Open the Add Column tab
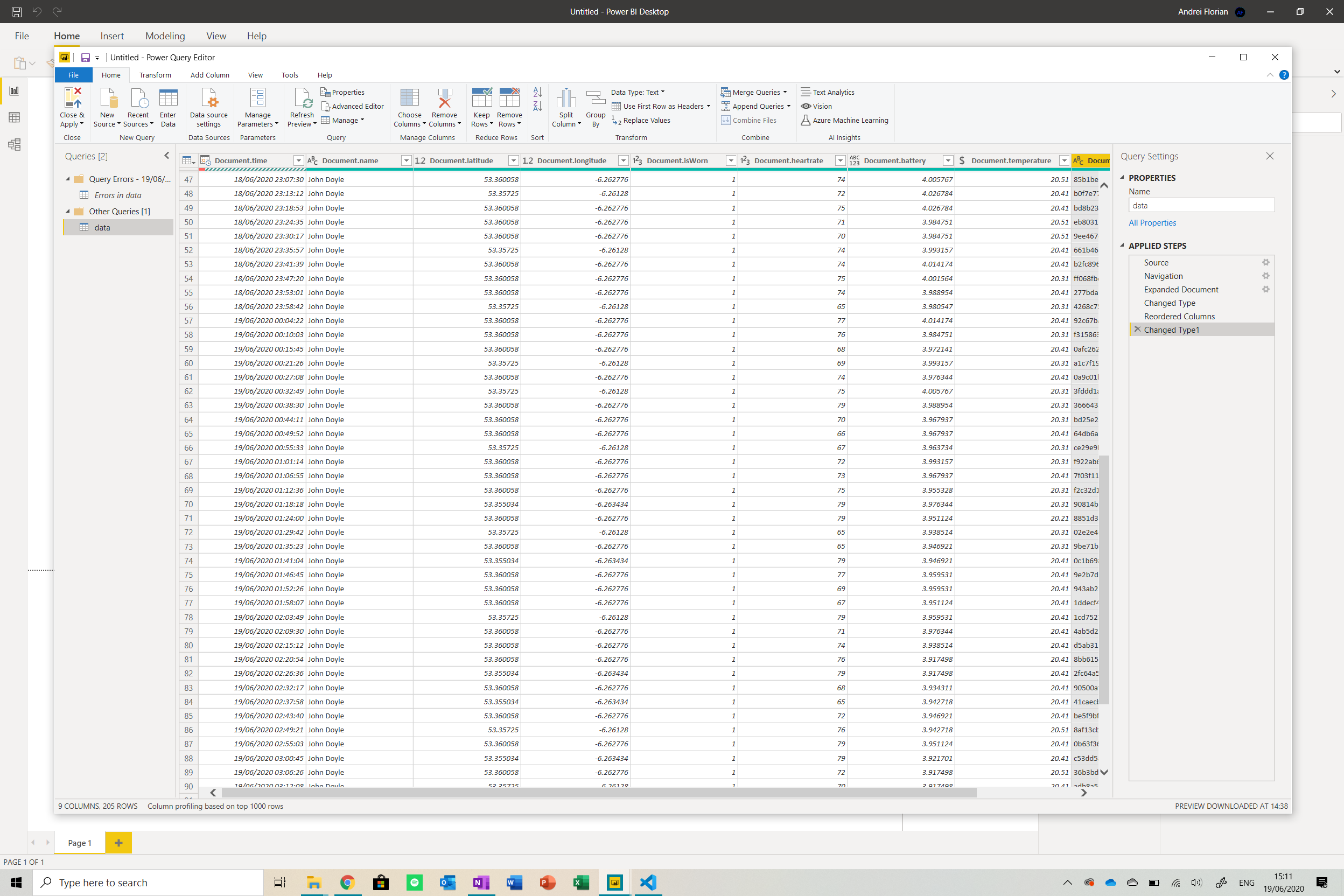This screenshot has width=1344, height=896. (209, 75)
